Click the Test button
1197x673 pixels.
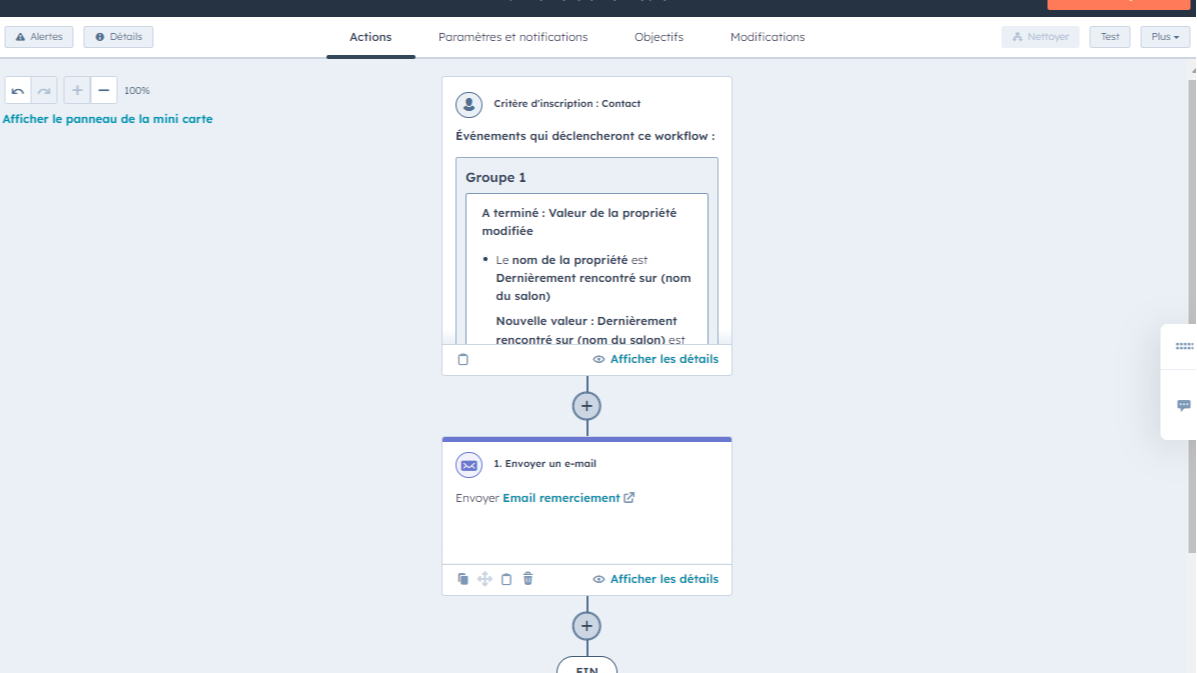tap(1109, 36)
